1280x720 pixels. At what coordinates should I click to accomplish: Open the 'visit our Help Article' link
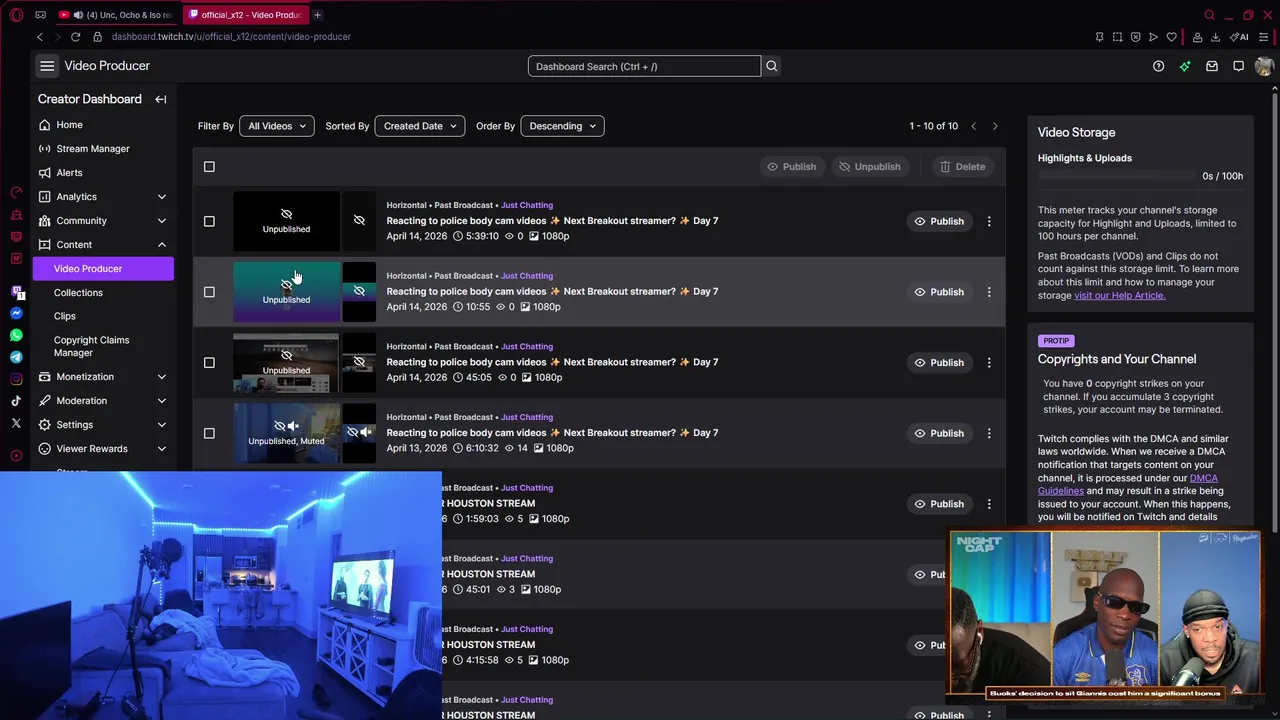(1119, 295)
